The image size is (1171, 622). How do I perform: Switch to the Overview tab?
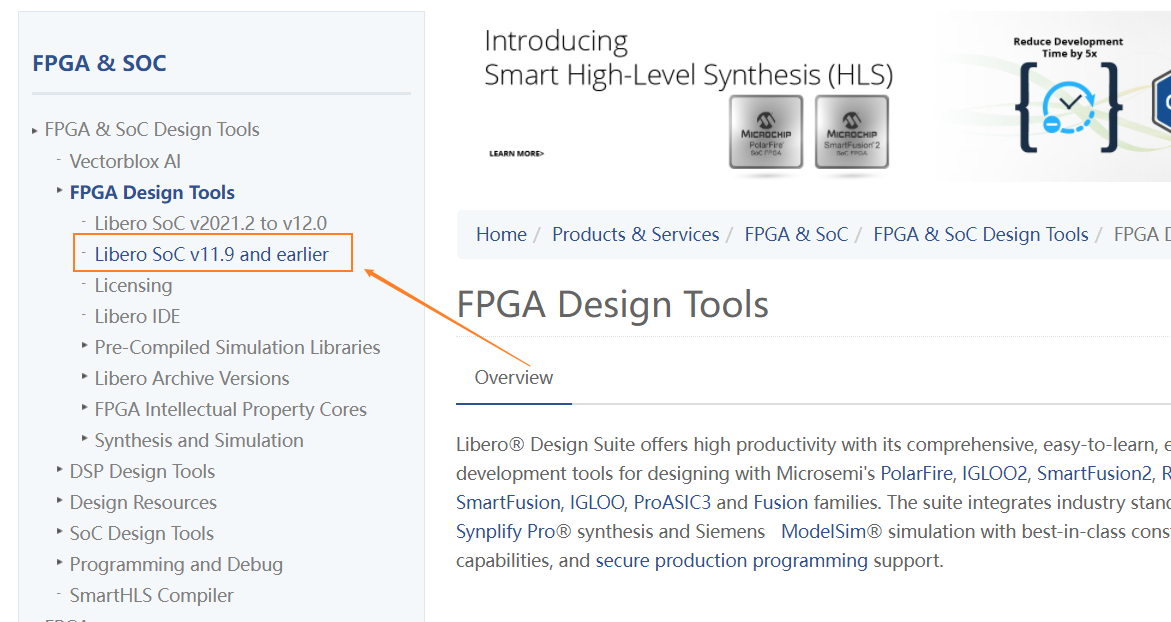(x=514, y=378)
